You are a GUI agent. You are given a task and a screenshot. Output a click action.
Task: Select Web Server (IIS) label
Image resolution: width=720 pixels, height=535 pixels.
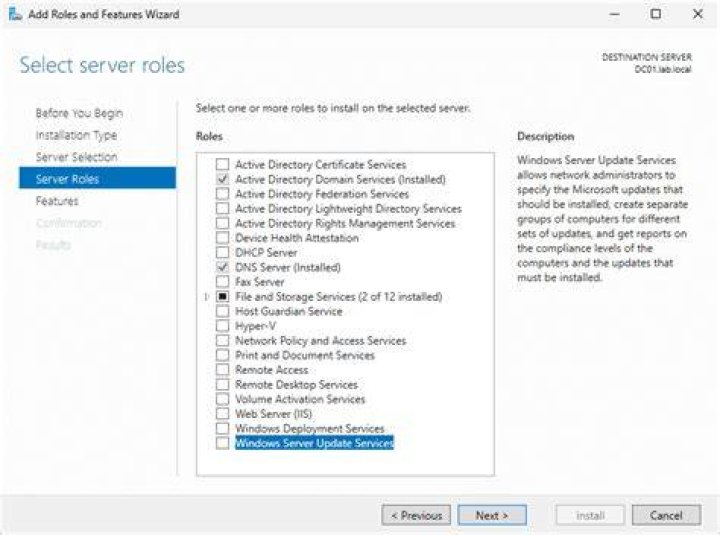274,414
